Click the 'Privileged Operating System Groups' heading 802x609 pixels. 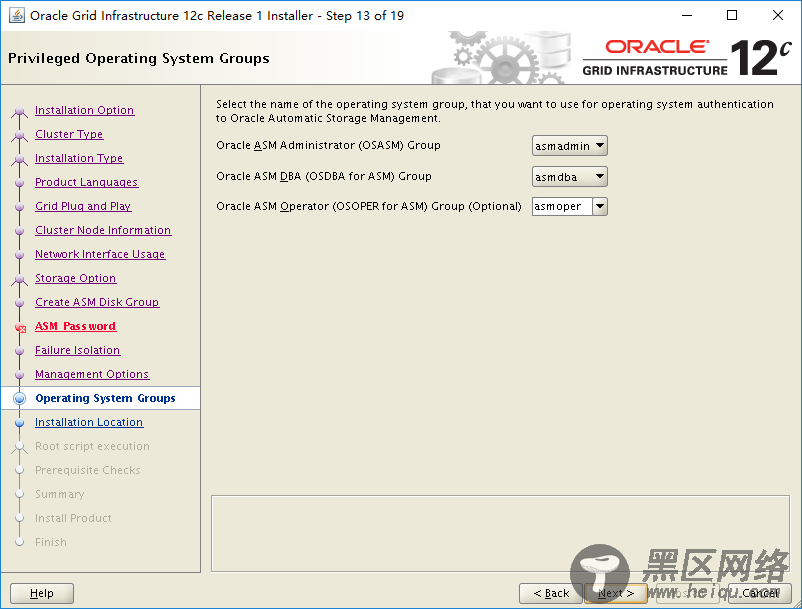[x=139, y=58]
